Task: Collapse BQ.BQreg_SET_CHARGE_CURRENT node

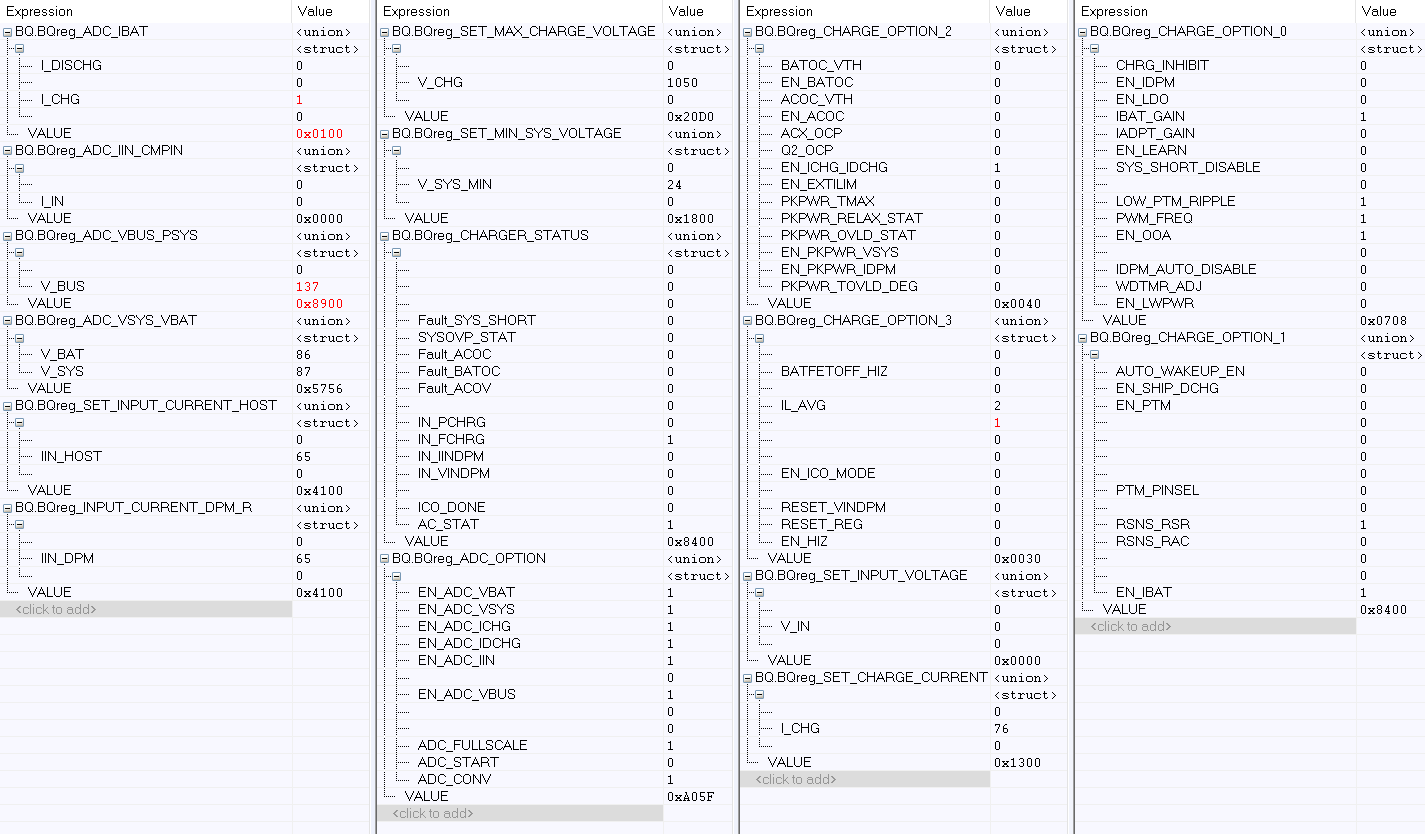Action: pos(748,678)
